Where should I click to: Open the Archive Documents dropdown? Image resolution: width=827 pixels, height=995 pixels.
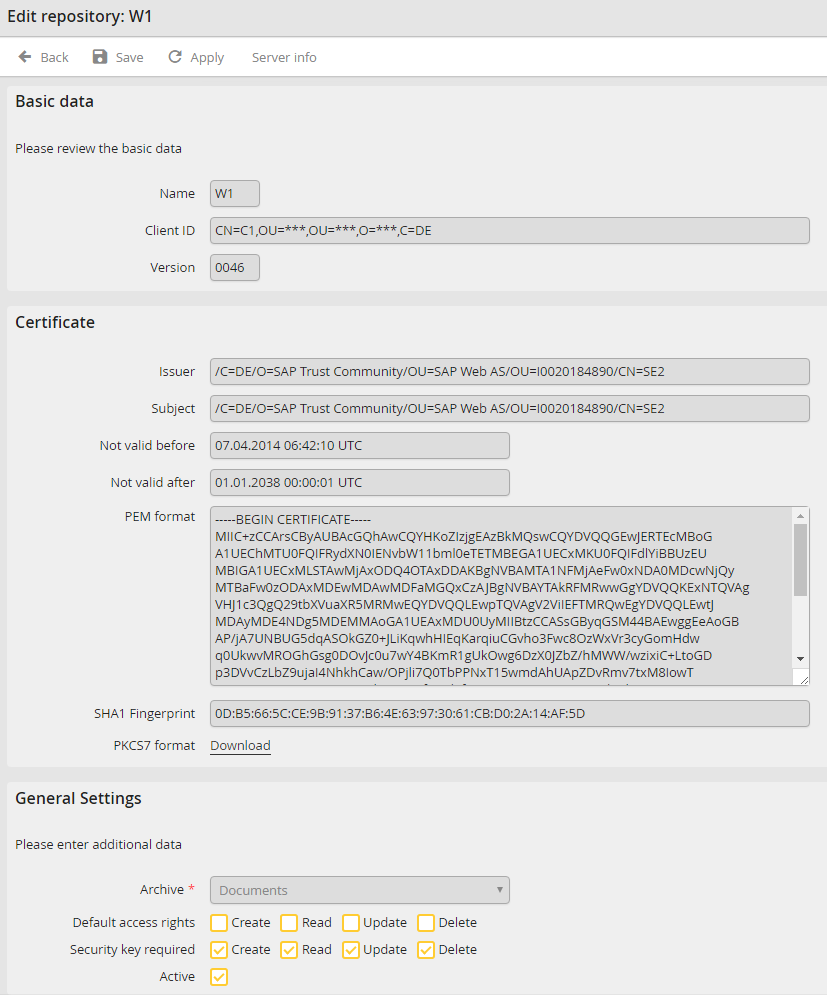[360, 890]
